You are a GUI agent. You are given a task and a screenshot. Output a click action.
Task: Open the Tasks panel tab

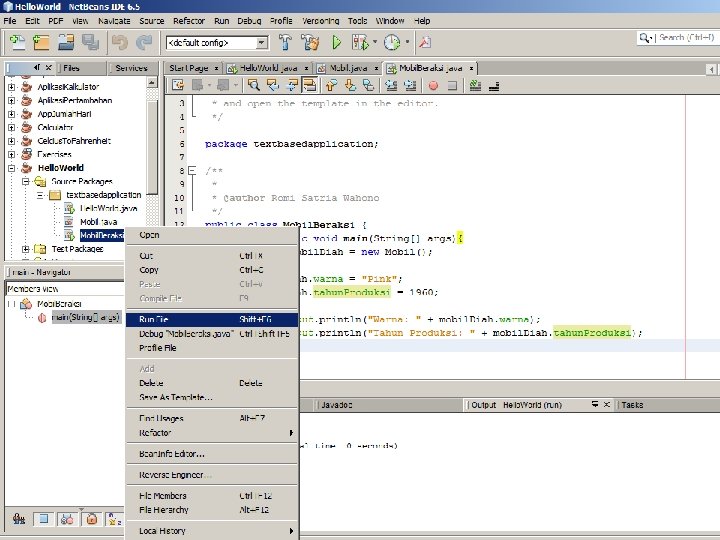(632, 405)
